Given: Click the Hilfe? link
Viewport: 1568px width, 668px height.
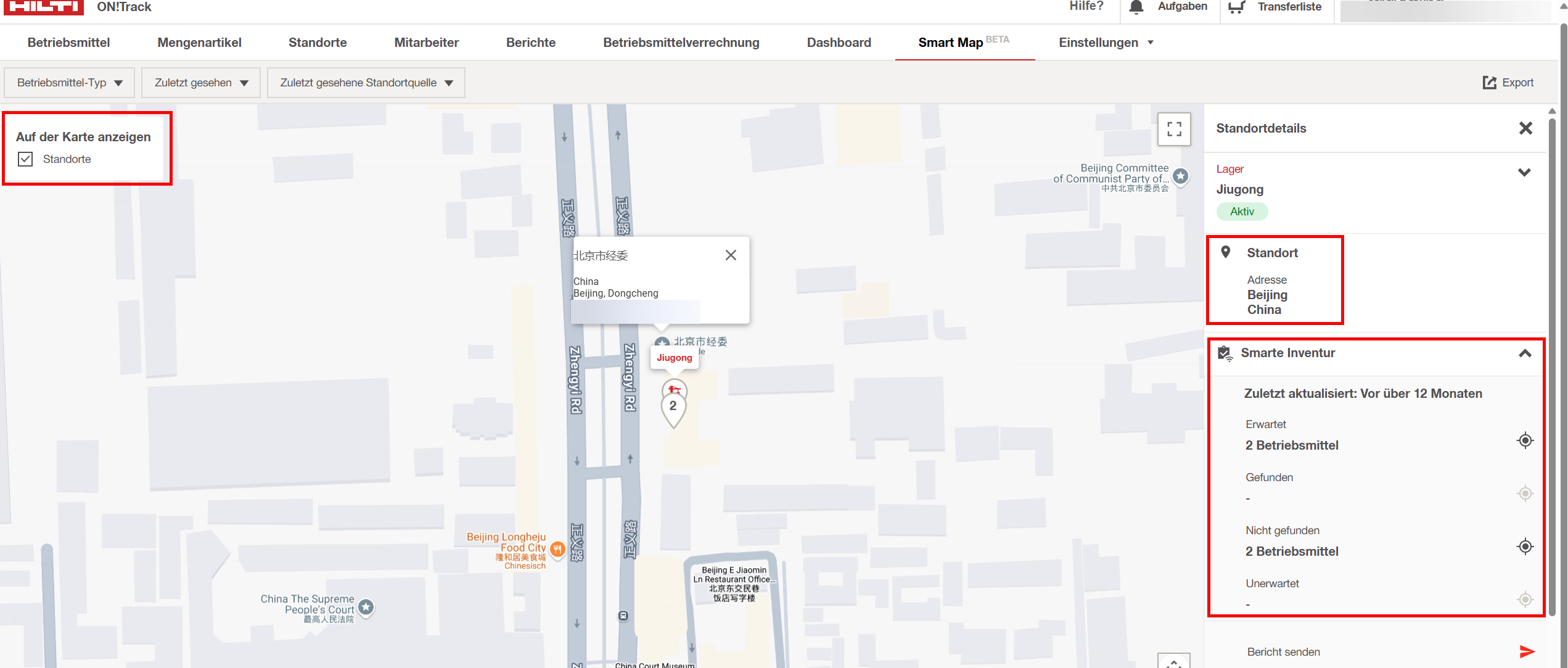Looking at the screenshot, I should click(1086, 6).
